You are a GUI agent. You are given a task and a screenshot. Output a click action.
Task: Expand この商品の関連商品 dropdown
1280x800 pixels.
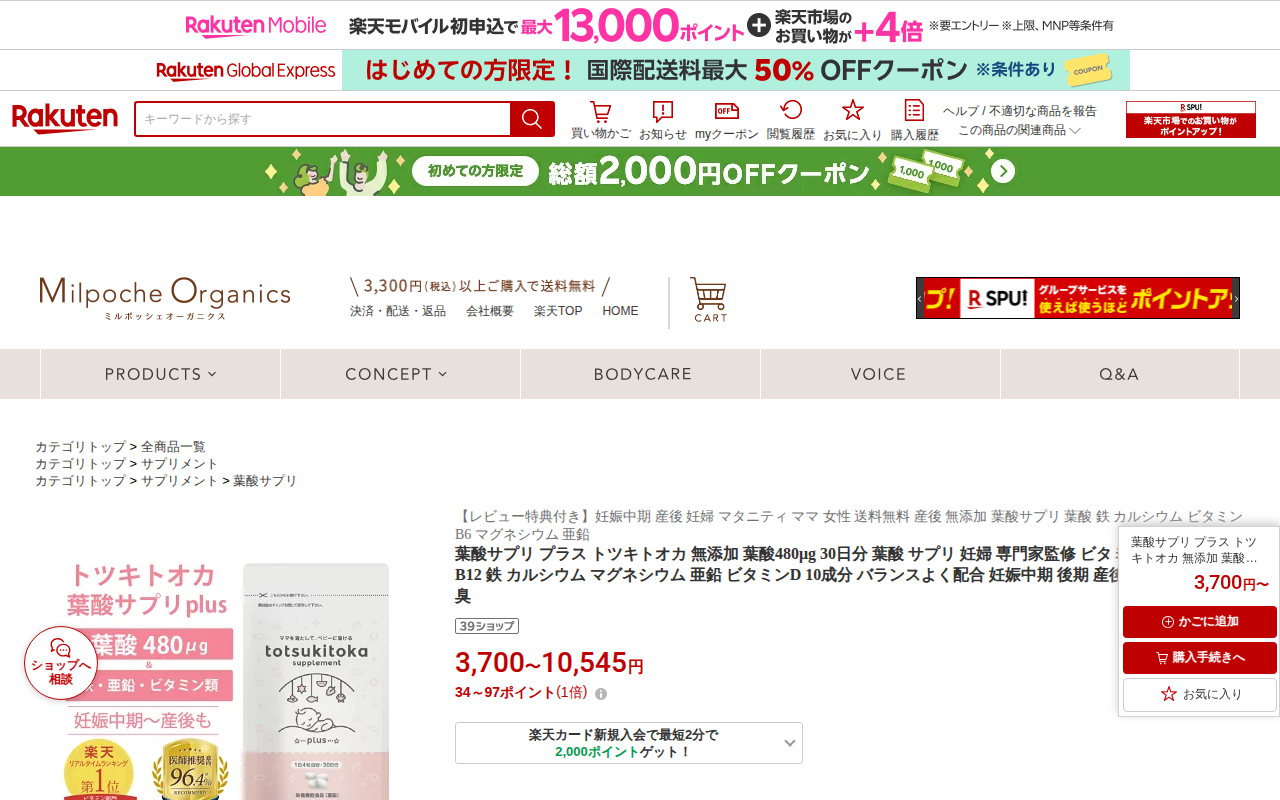click(x=1020, y=130)
